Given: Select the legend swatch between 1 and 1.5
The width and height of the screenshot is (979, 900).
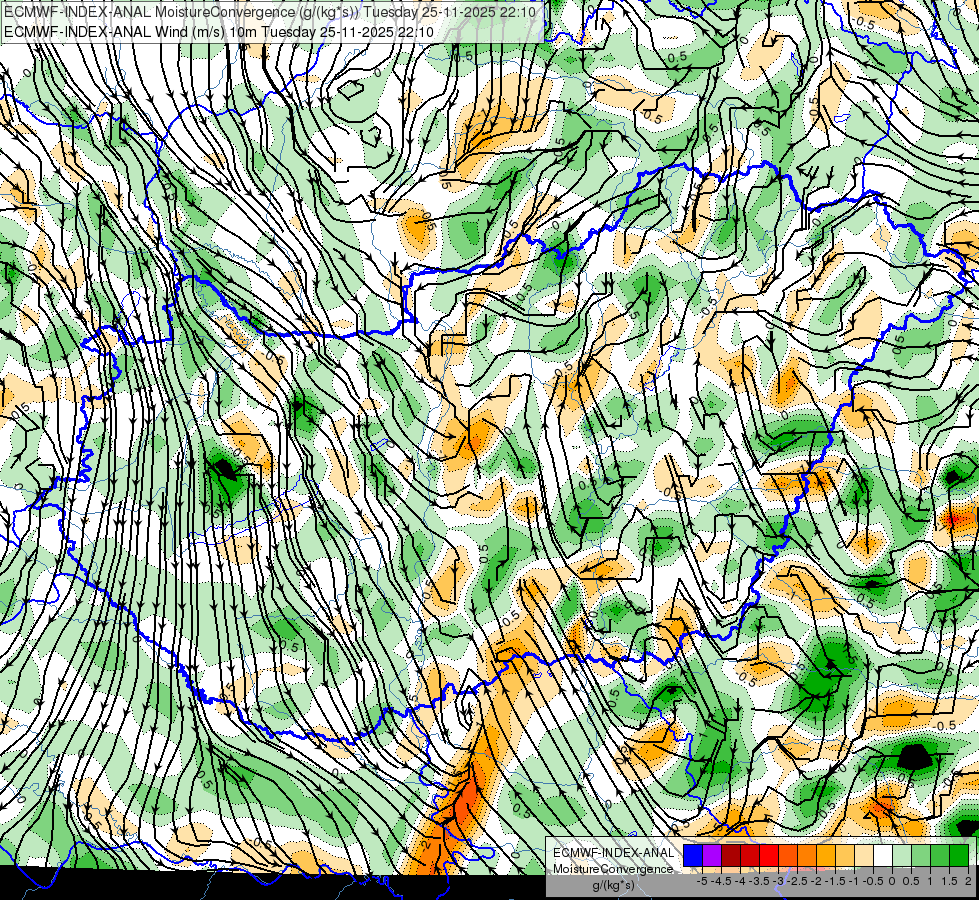Looking at the screenshot, I should 940,855.
